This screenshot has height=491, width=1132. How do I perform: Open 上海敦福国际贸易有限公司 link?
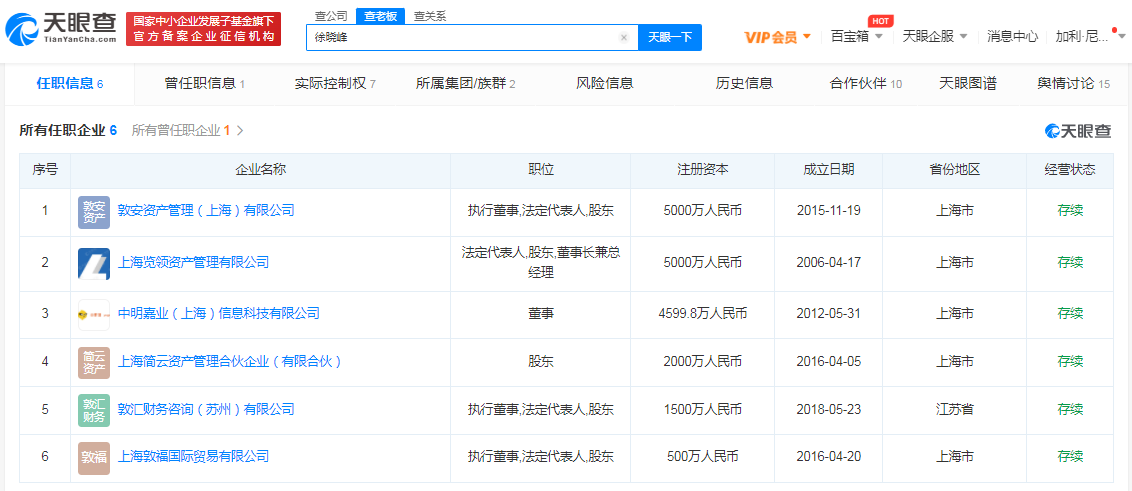pyautogui.click(x=193, y=457)
